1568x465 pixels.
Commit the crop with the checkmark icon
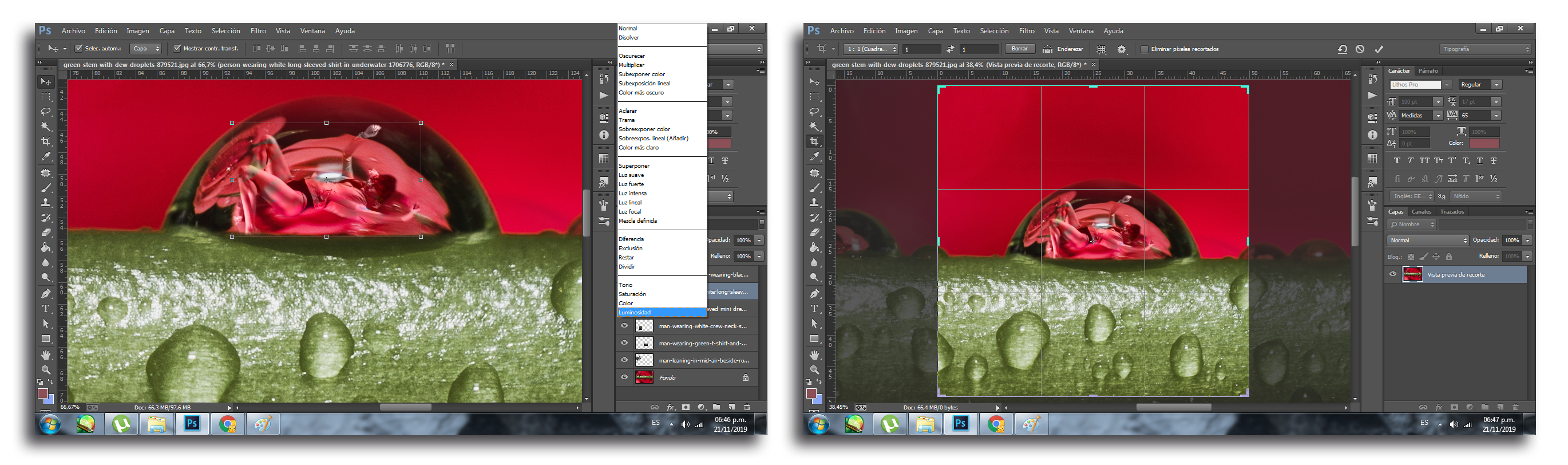pyautogui.click(x=1379, y=49)
